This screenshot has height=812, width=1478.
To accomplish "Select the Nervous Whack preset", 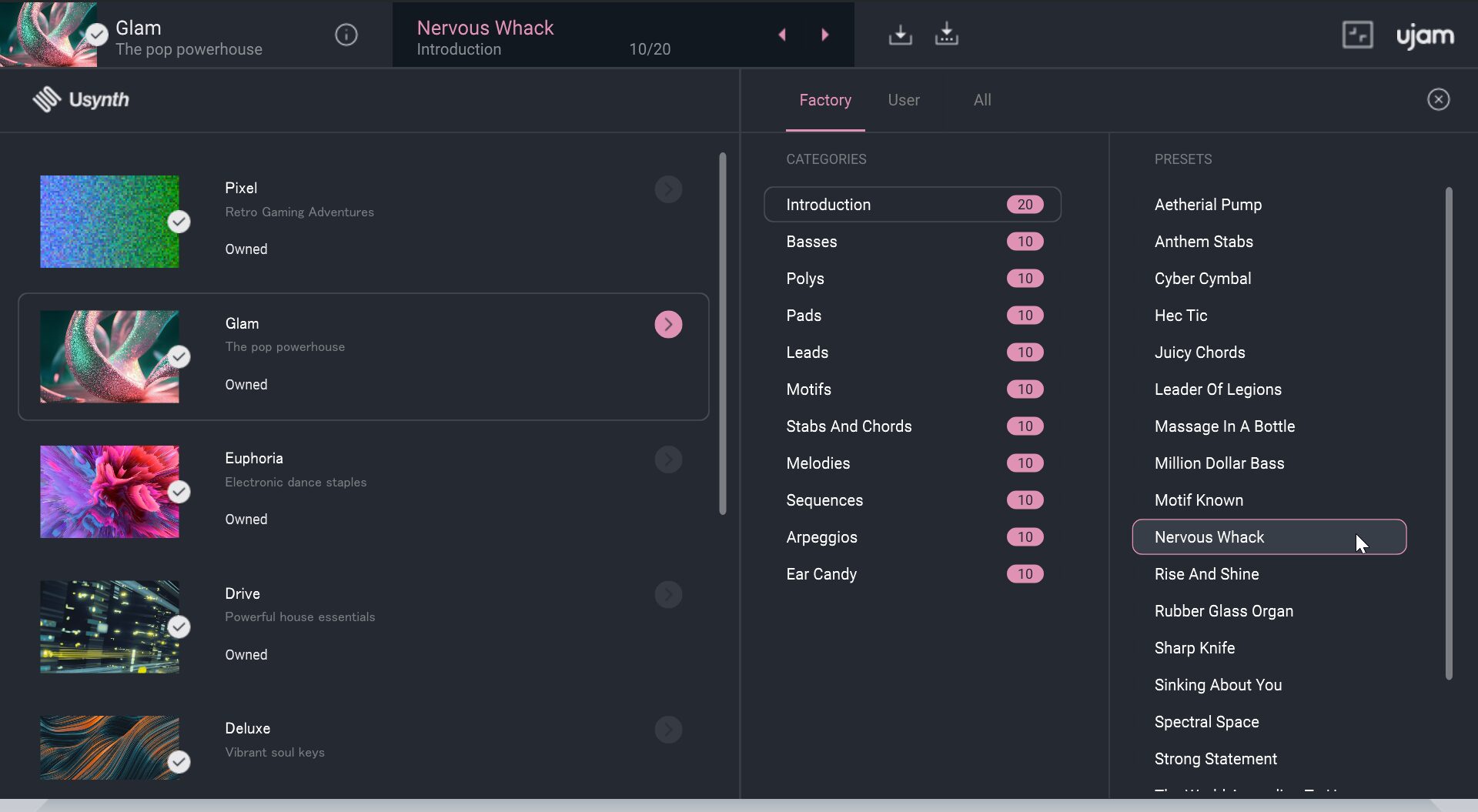I will (1269, 537).
